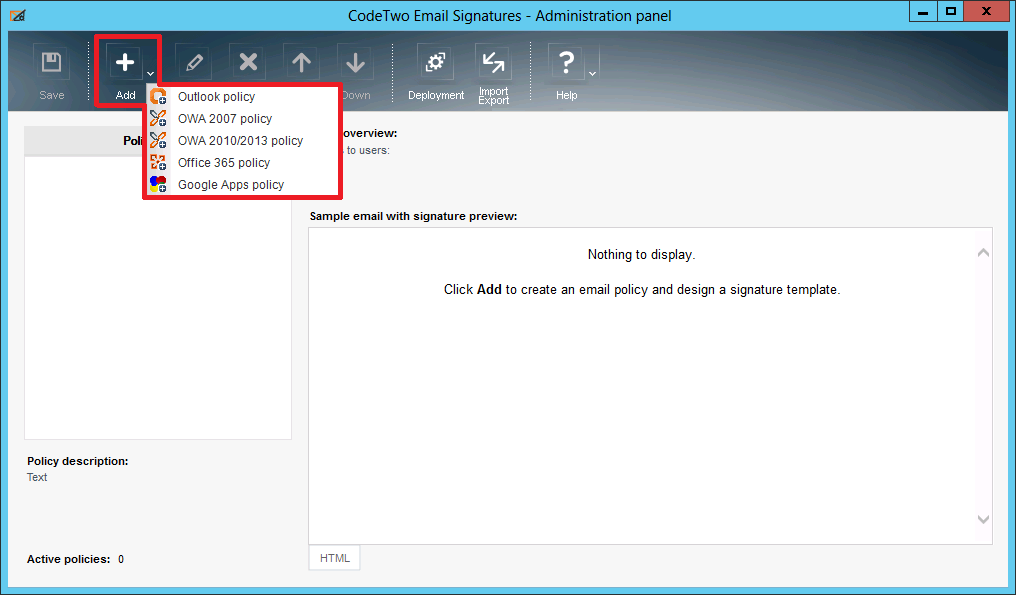Image resolution: width=1016 pixels, height=595 pixels.
Task: Open the Deployment gears icon
Action: pos(435,63)
